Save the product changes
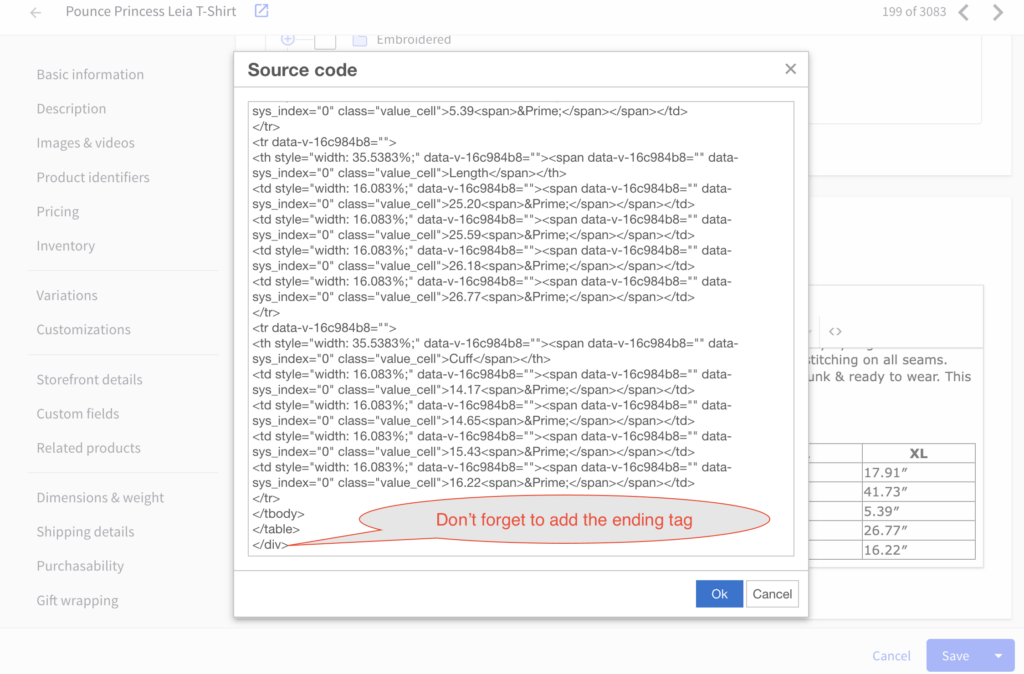 point(955,656)
